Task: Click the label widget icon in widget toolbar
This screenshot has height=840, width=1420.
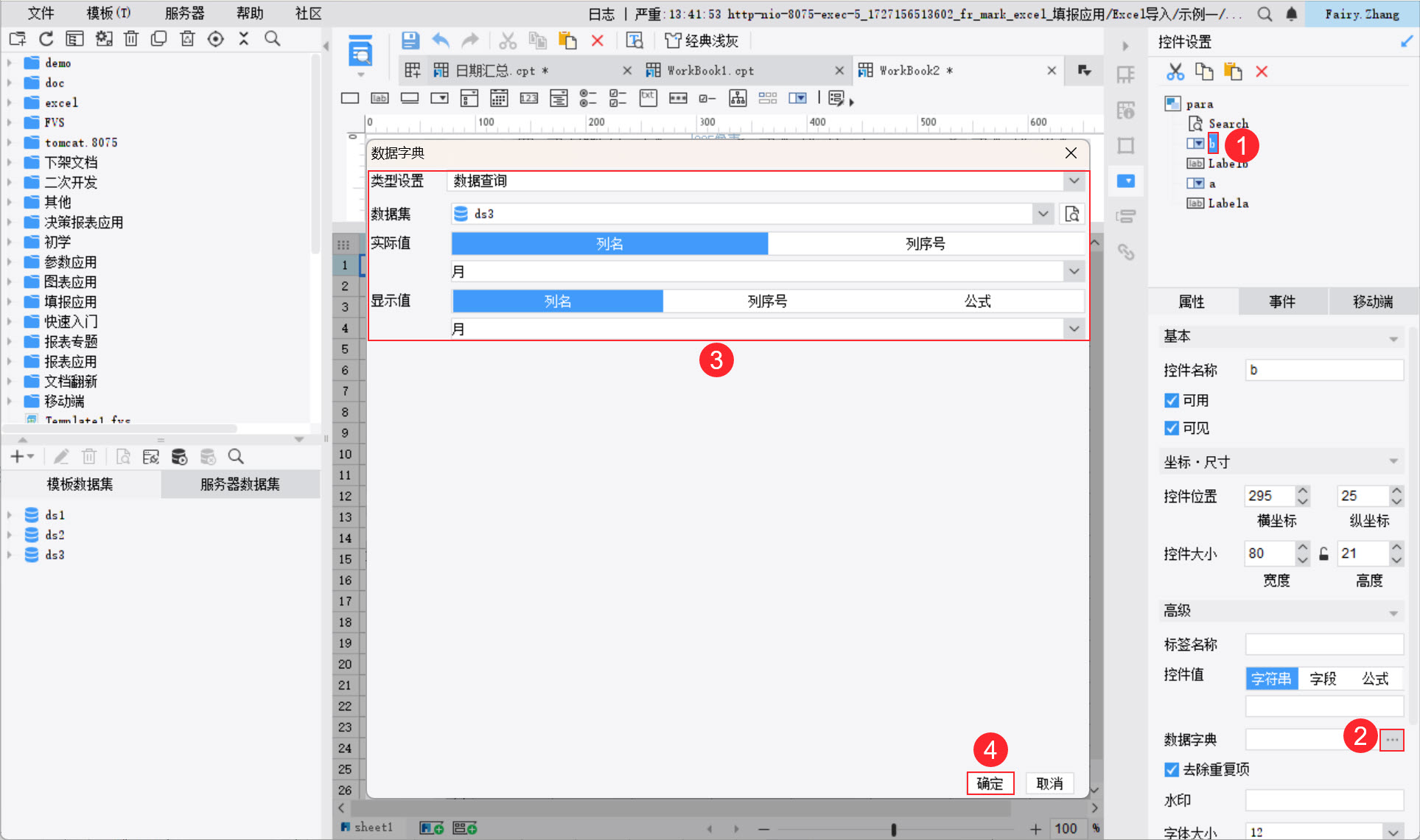Action: coord(380,98)
